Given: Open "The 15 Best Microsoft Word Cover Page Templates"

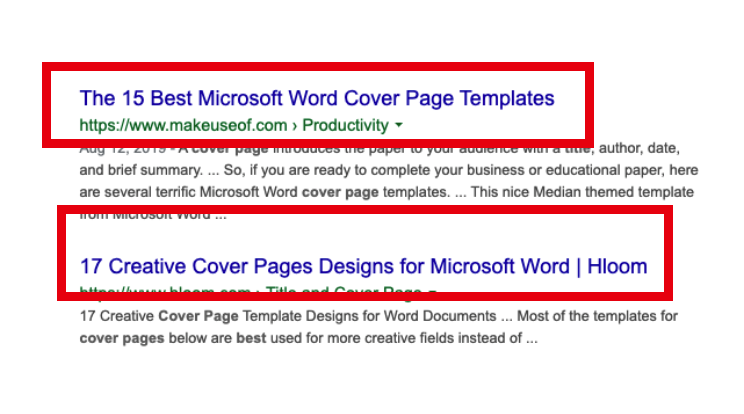Looking at the screenshot, I should point(316,99).
